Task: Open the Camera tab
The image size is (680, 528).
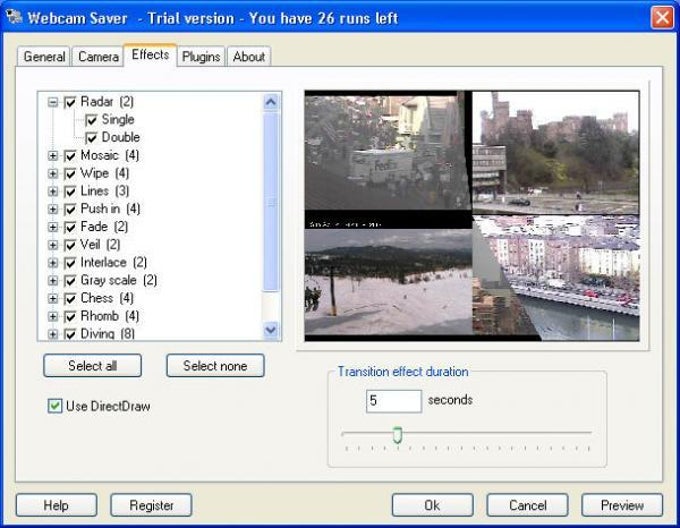Action: 98,57
